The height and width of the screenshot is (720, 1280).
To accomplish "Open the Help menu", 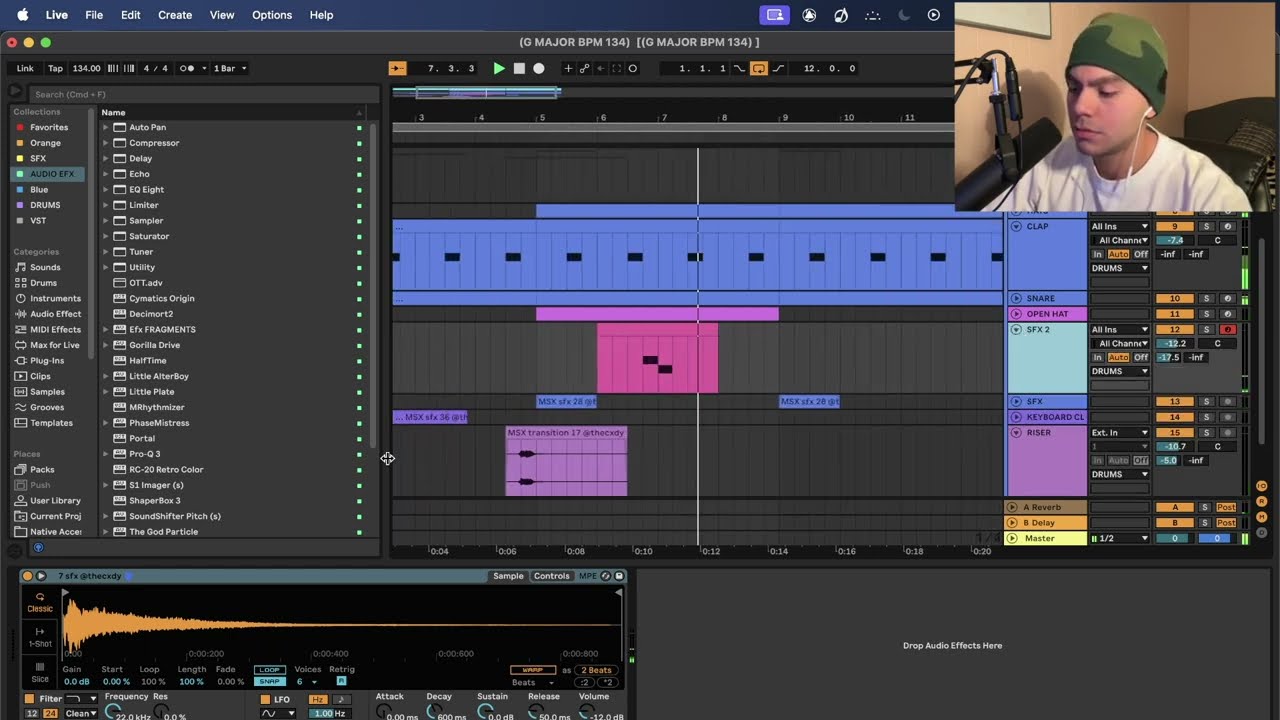I will pyautogui.click(x=321, y=15).
